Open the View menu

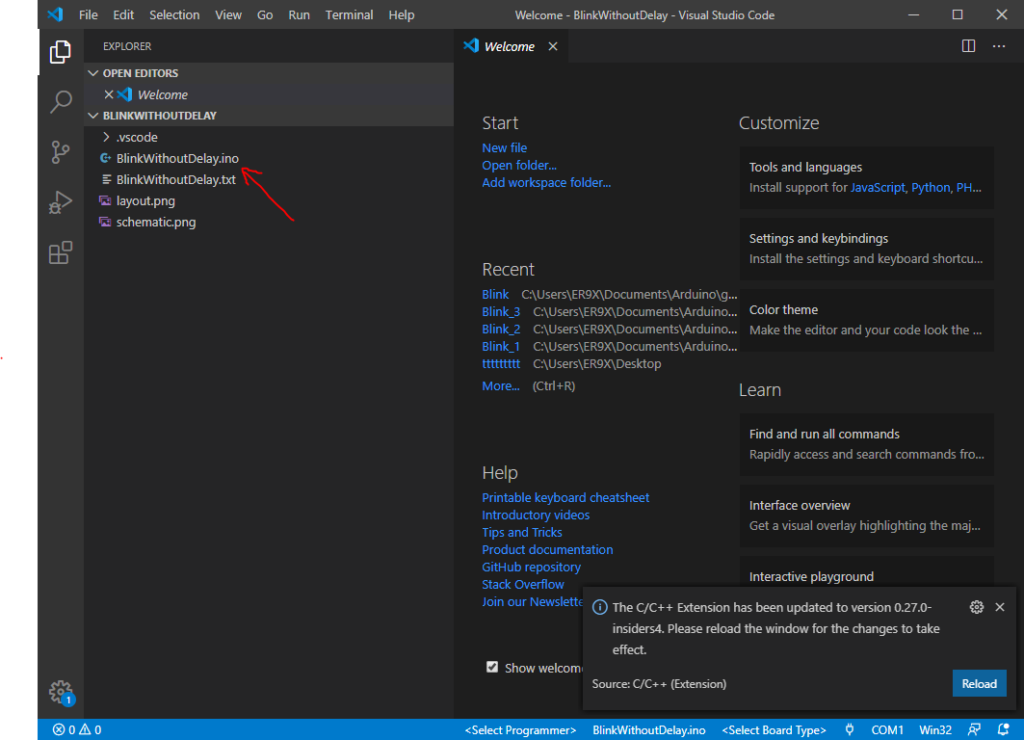(x=228, y=14)
